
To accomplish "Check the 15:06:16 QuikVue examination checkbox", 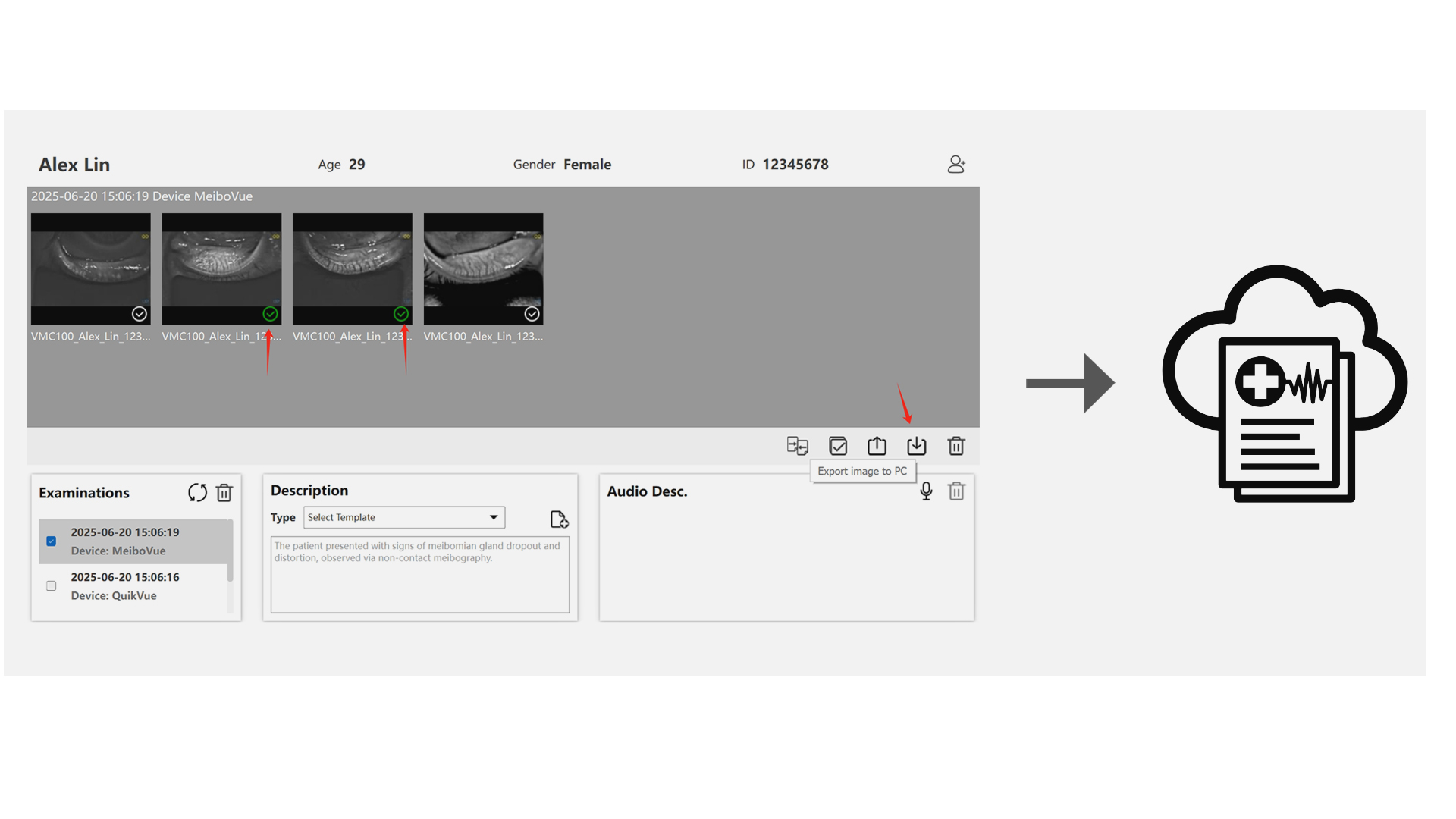I will click(52, 586).
